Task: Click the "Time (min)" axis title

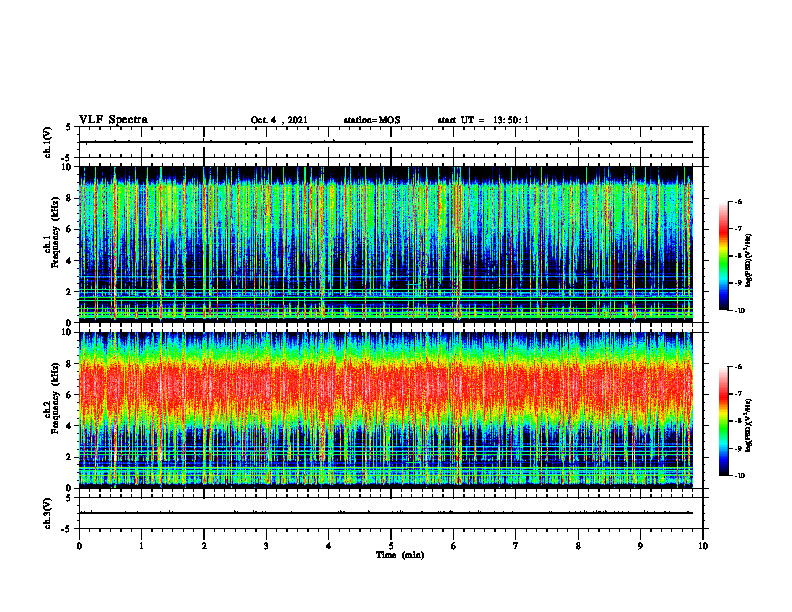Action: [x=400, y=555]
